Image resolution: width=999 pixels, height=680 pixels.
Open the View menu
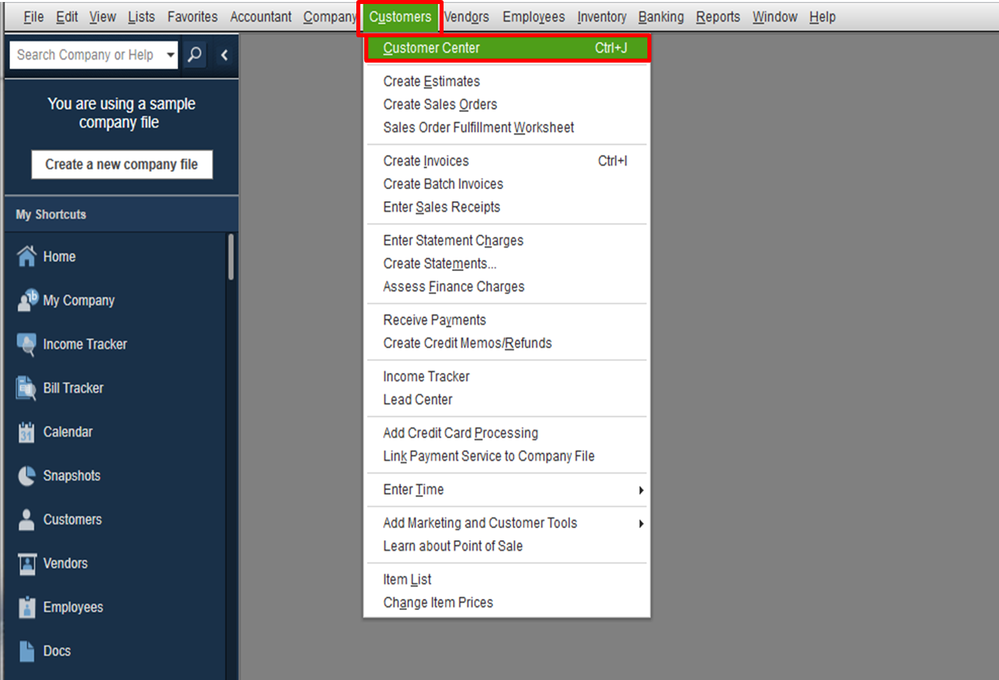click(x=103, y=17)
